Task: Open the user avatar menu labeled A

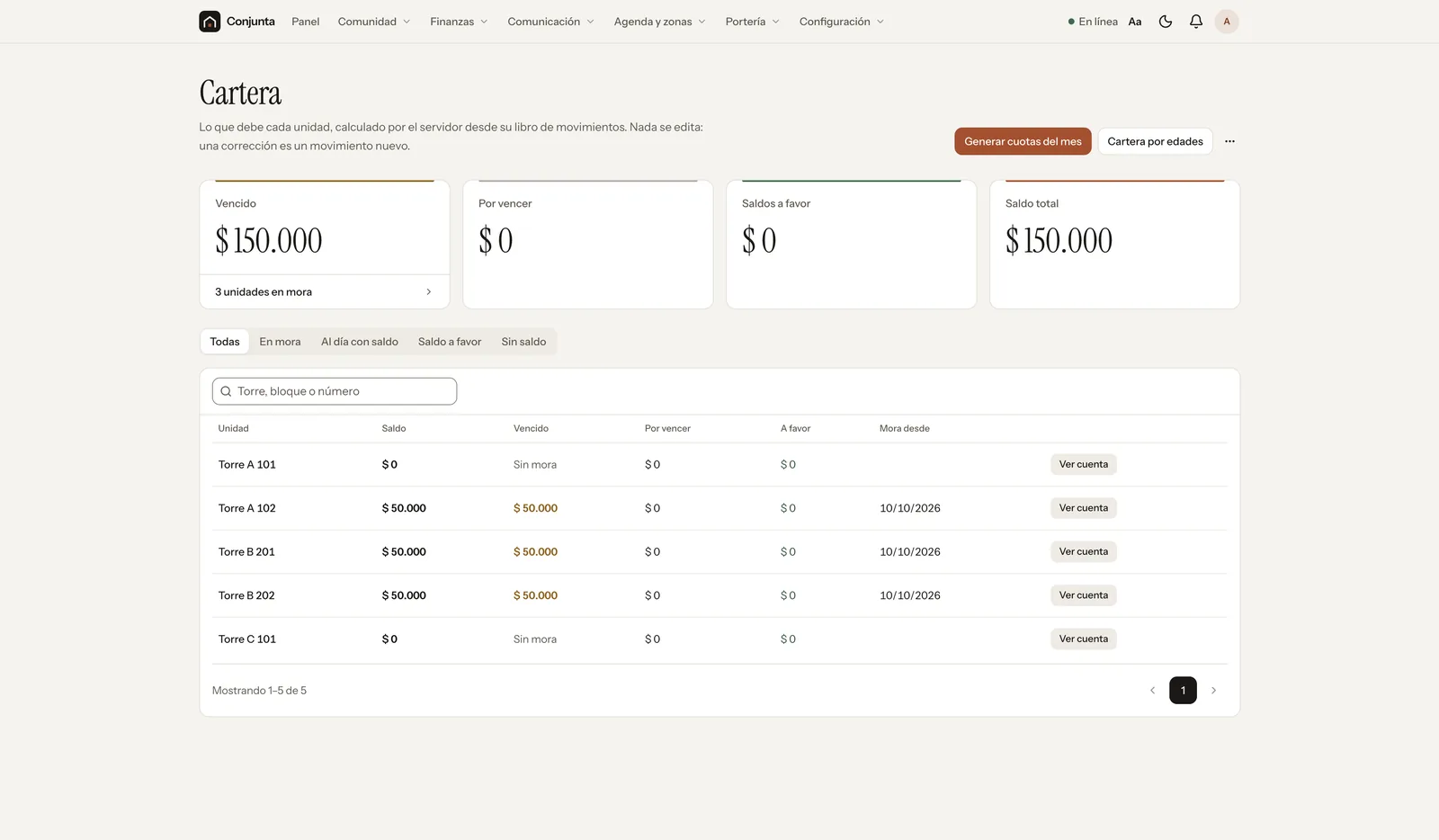Action: pyautogui.click(x=1227, y=22)
